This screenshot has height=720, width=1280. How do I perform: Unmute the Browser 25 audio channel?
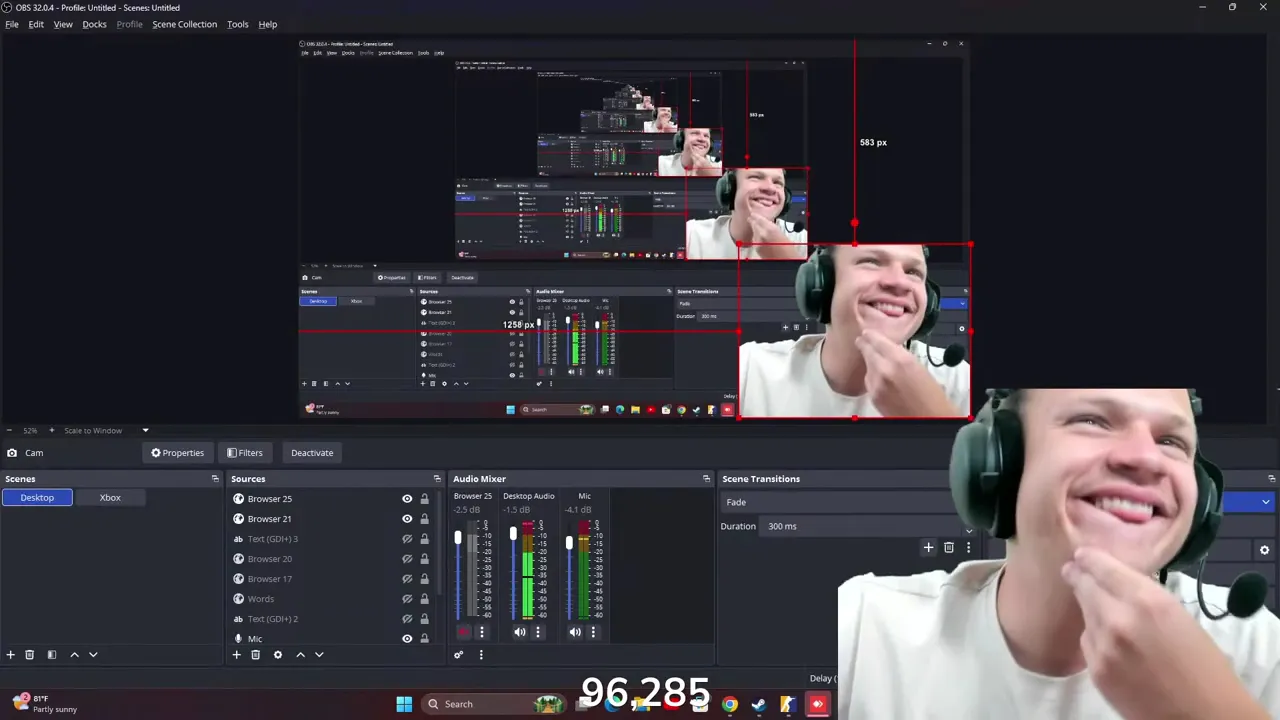[464, 632]
